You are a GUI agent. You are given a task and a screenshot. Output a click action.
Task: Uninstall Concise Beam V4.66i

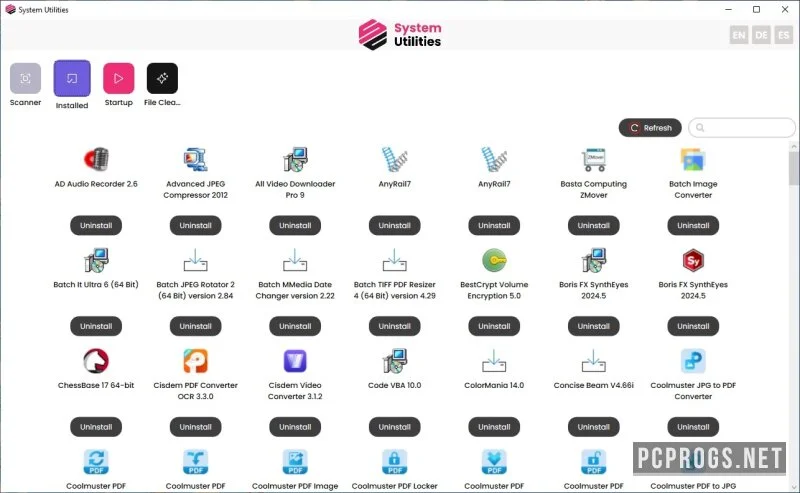click(x=593, y=427)
